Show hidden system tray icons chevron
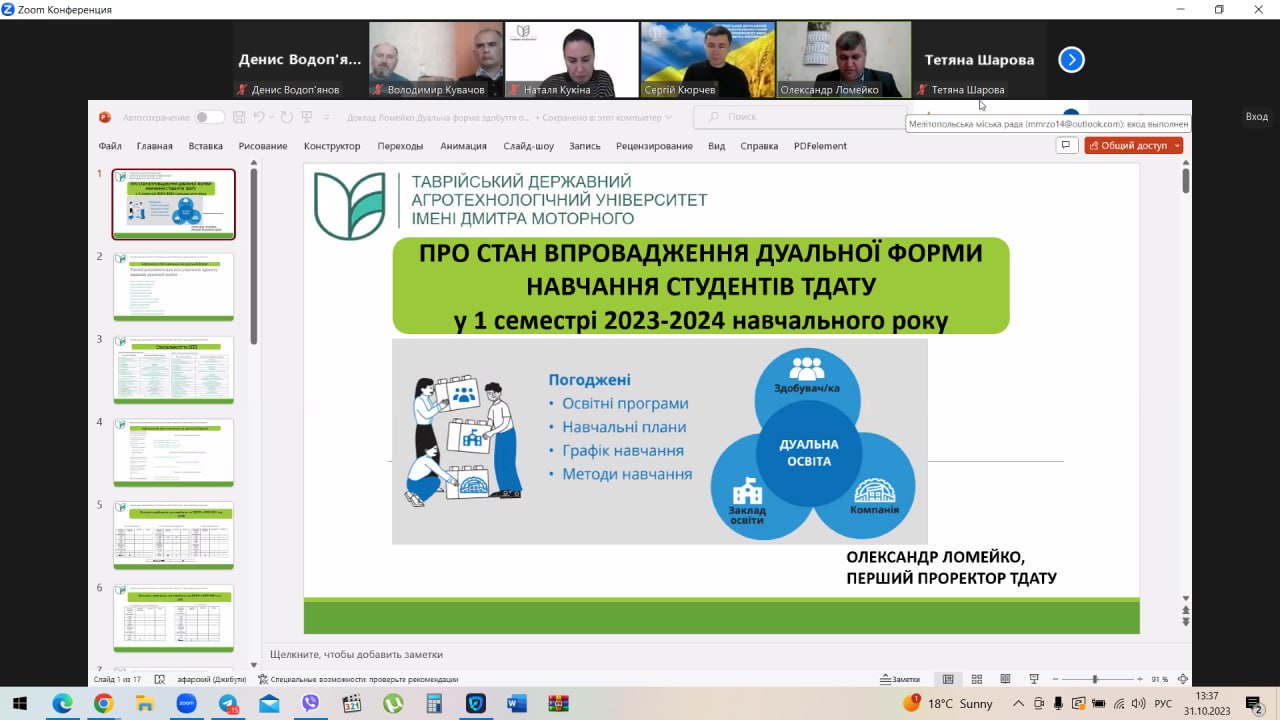The image size is (1280, 720). 1019,703
